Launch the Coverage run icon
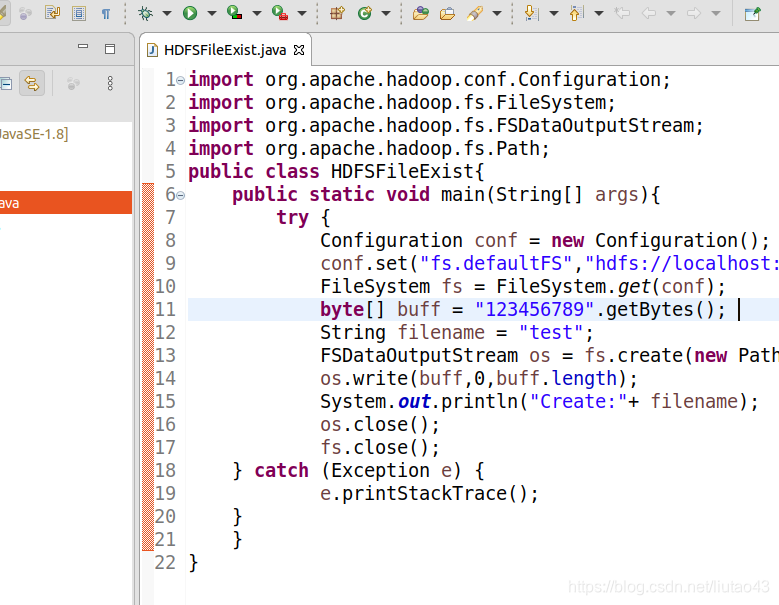The width and height of the screenshot is (779, 605). point(234,12)
